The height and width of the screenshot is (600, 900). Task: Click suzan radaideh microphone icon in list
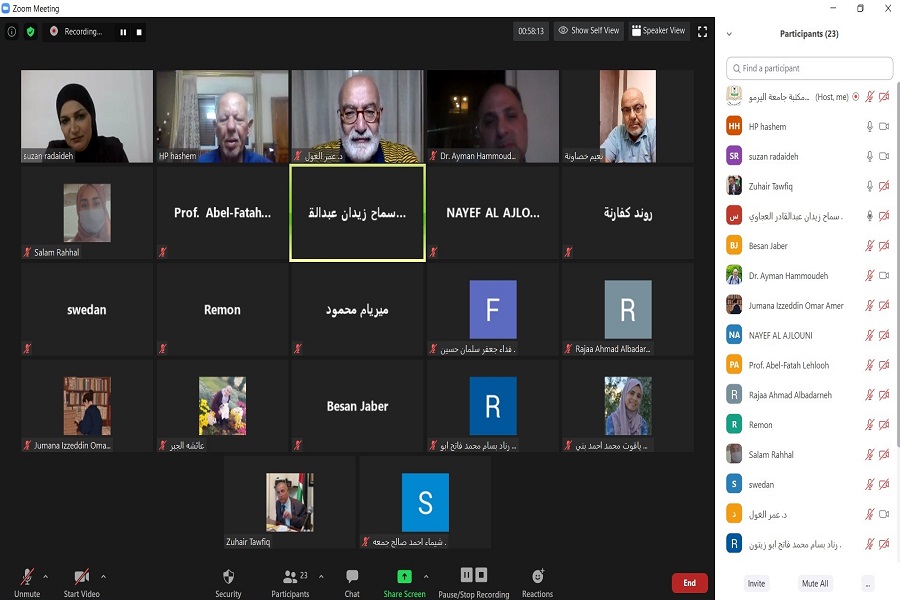(870, 156)
